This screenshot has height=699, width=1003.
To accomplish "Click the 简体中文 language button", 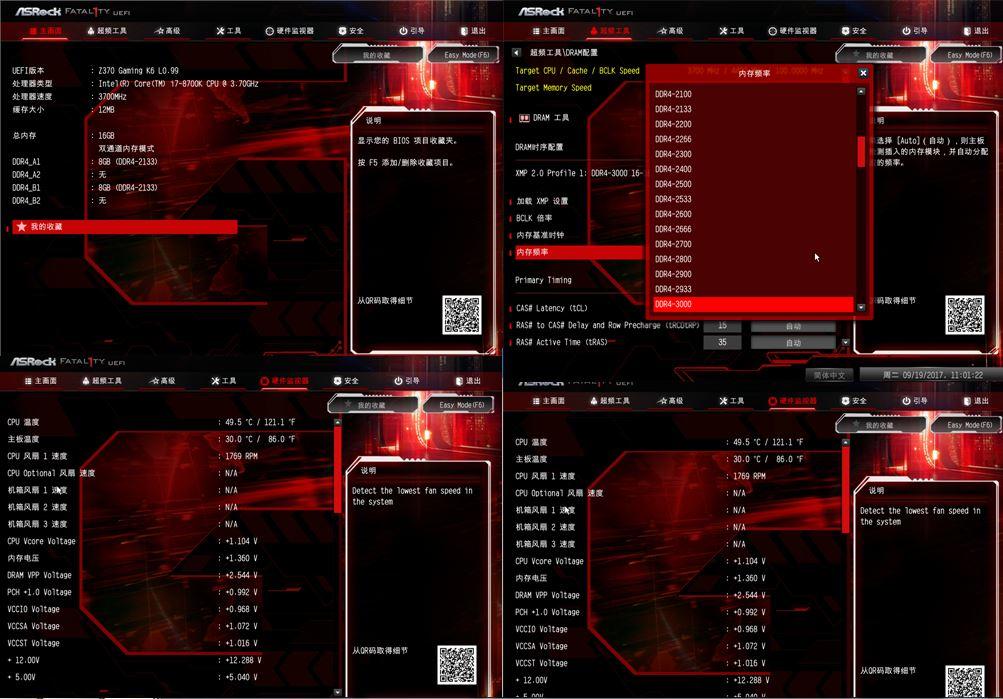I will tap(829, 375).
